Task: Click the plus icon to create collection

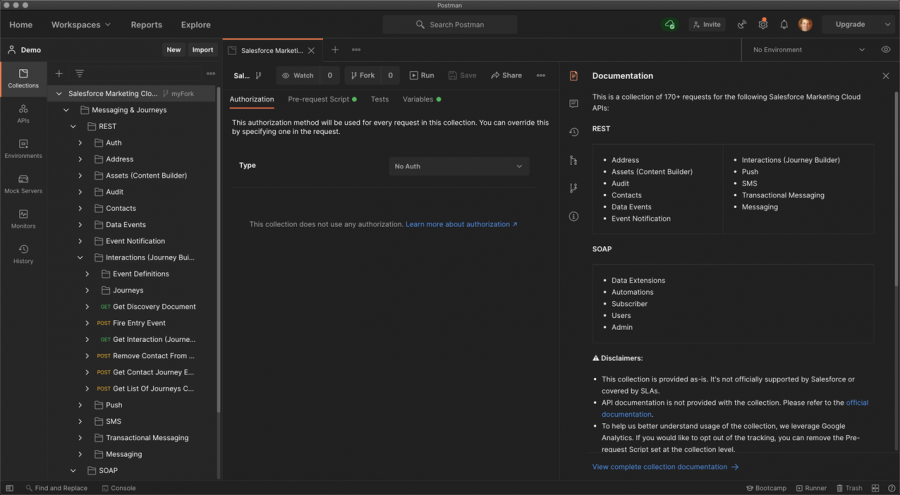Action: pyautogui.click(x=59, y=74)
